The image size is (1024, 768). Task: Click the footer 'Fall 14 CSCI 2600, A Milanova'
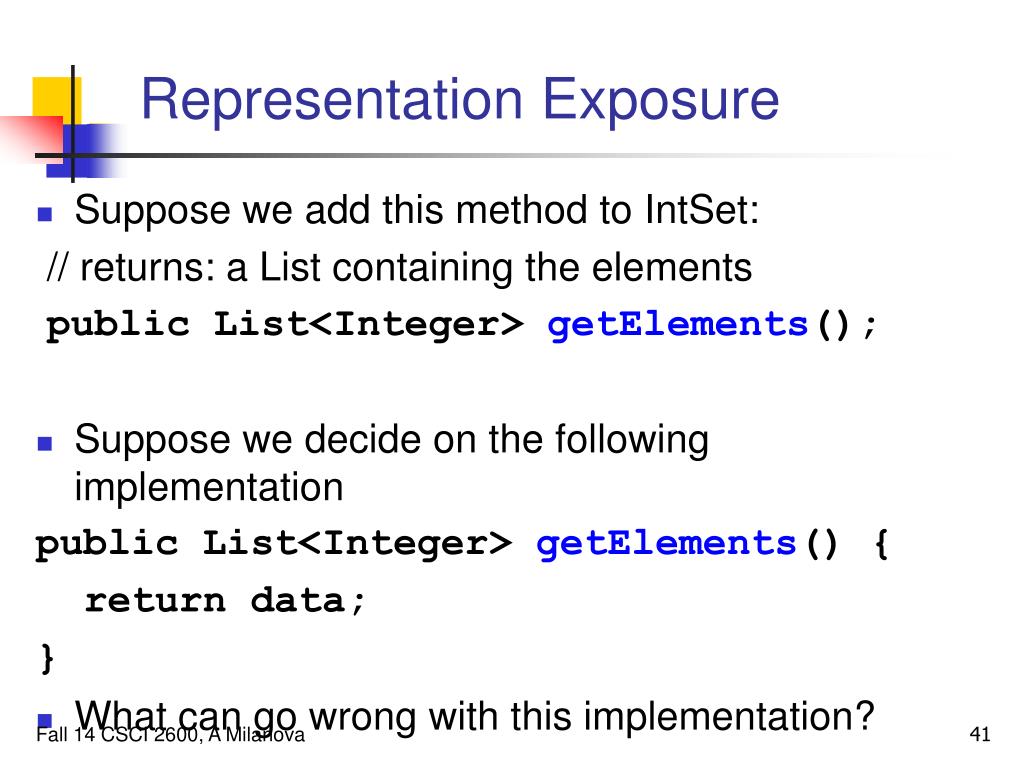[x=170, y=735]
